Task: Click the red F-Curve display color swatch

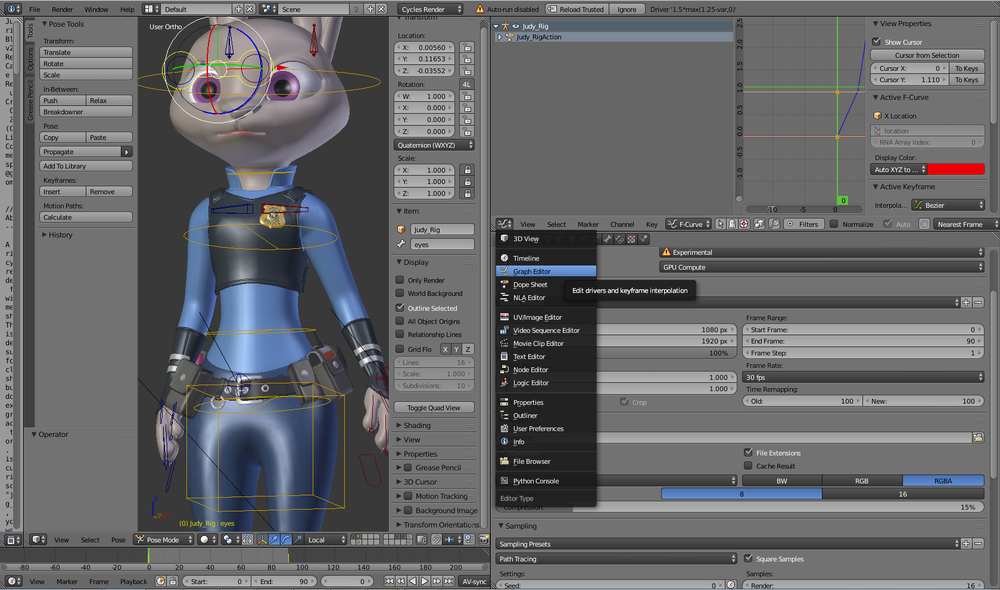Action: point(956,169)
